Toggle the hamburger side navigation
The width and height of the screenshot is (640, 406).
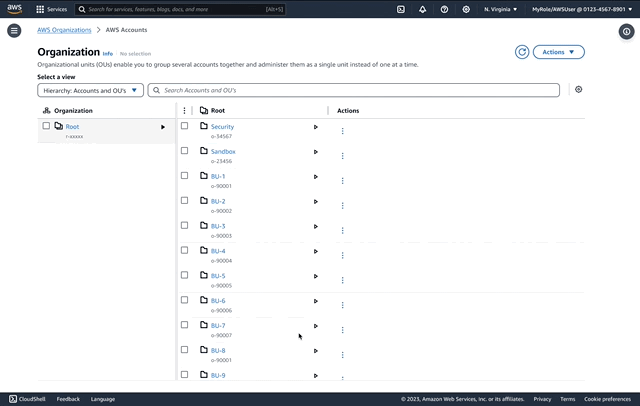14,31
